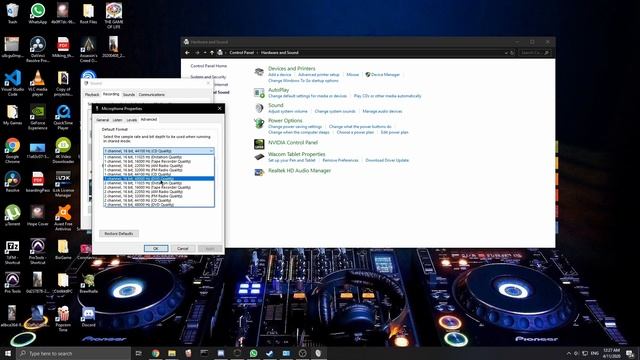Click Change system sounds link
This screenshot has height=360, width=640.
tap(335, 111)
